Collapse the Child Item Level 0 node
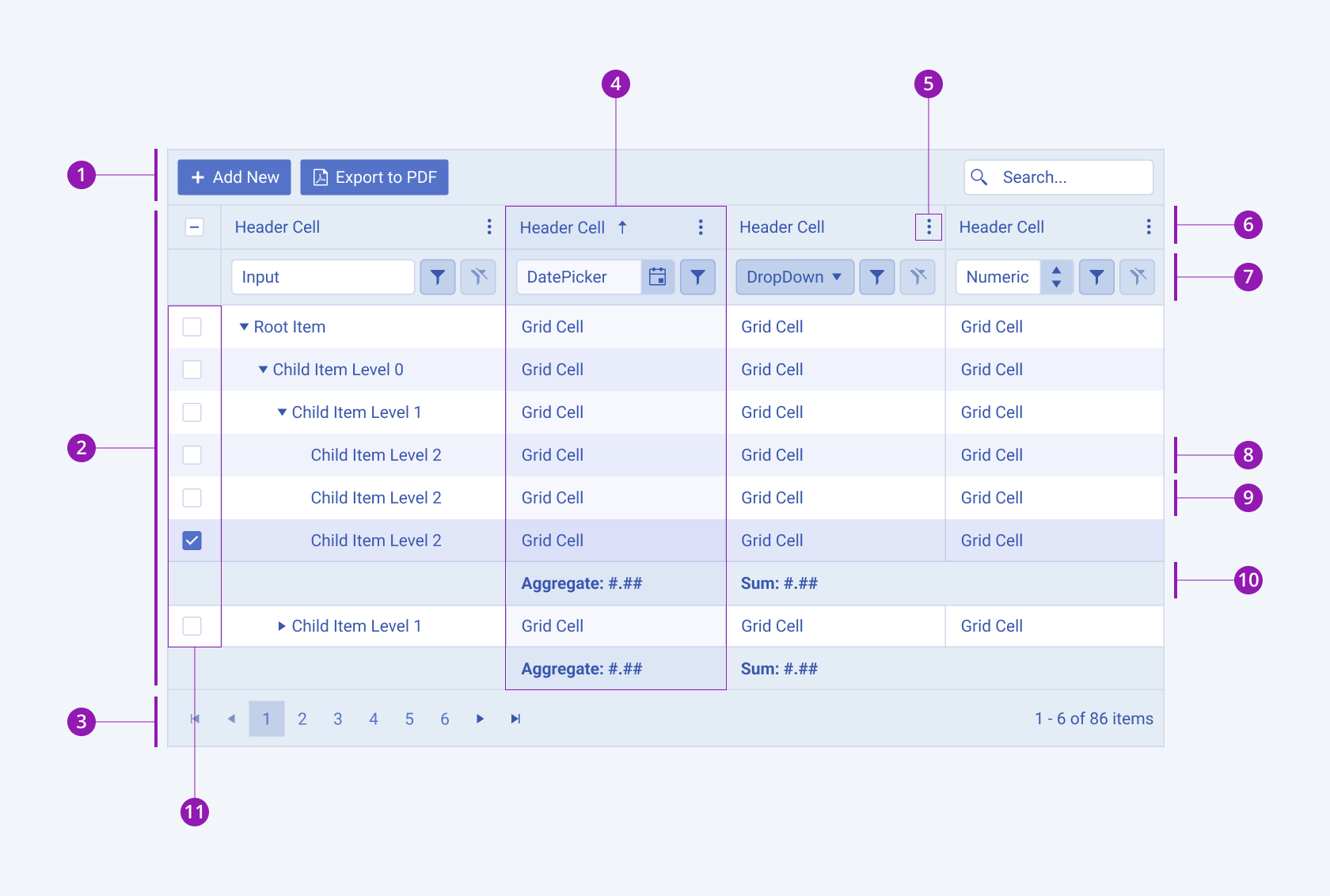This screenshot has height=896, width=1330. [x=263, y=370]
